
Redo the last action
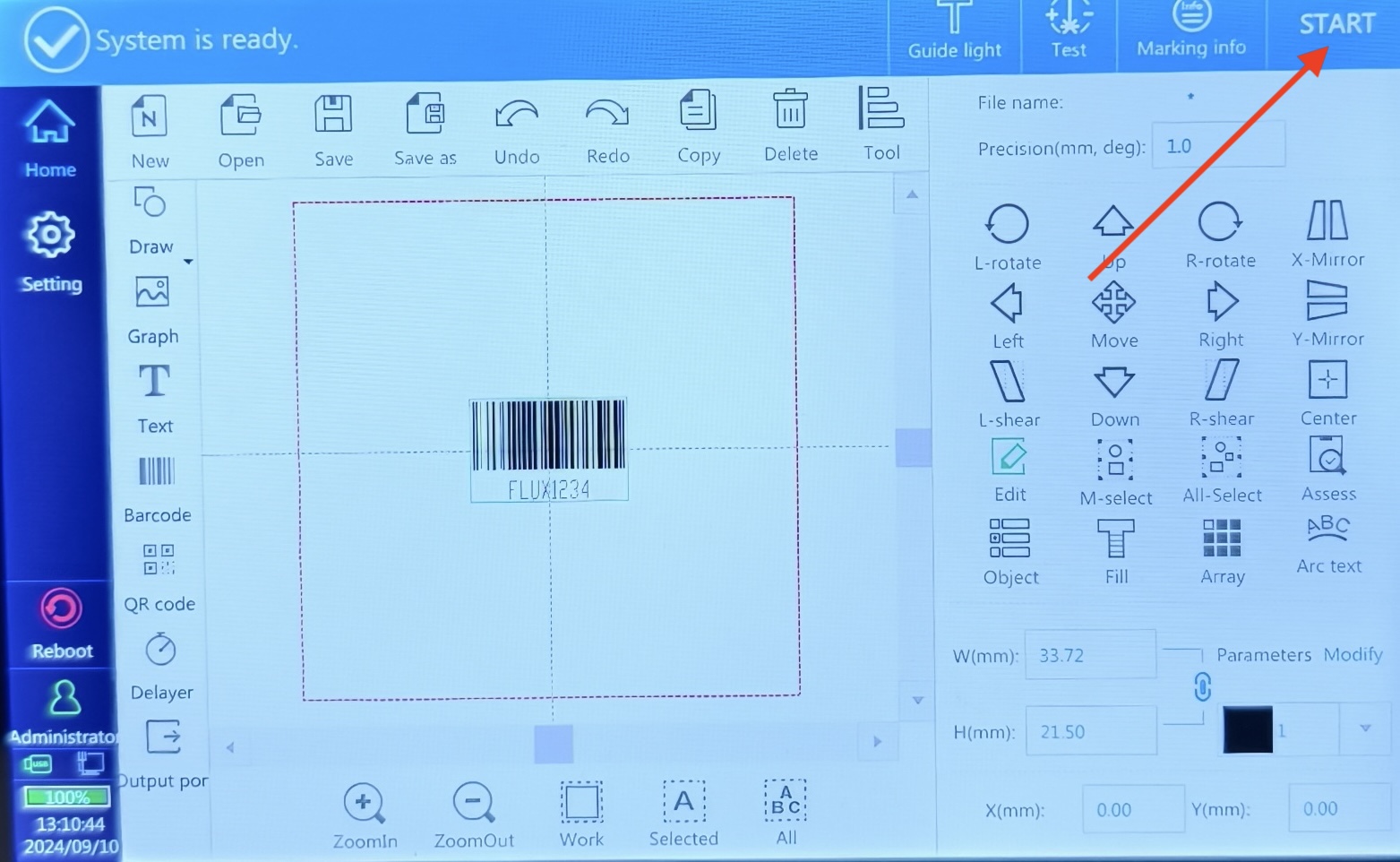607,130
